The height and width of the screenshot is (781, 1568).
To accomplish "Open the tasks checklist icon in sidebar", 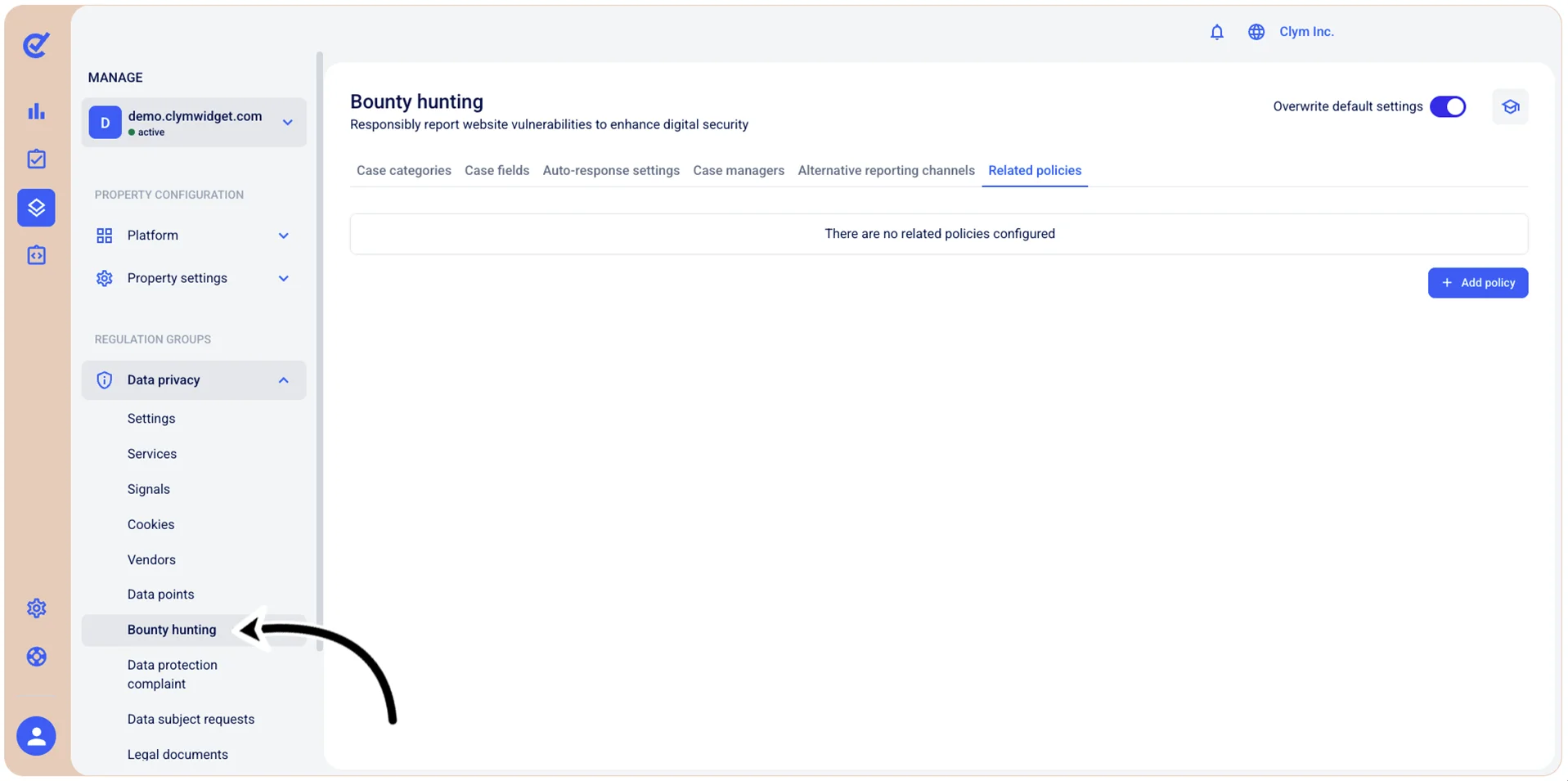I will (x=36, y=159).
